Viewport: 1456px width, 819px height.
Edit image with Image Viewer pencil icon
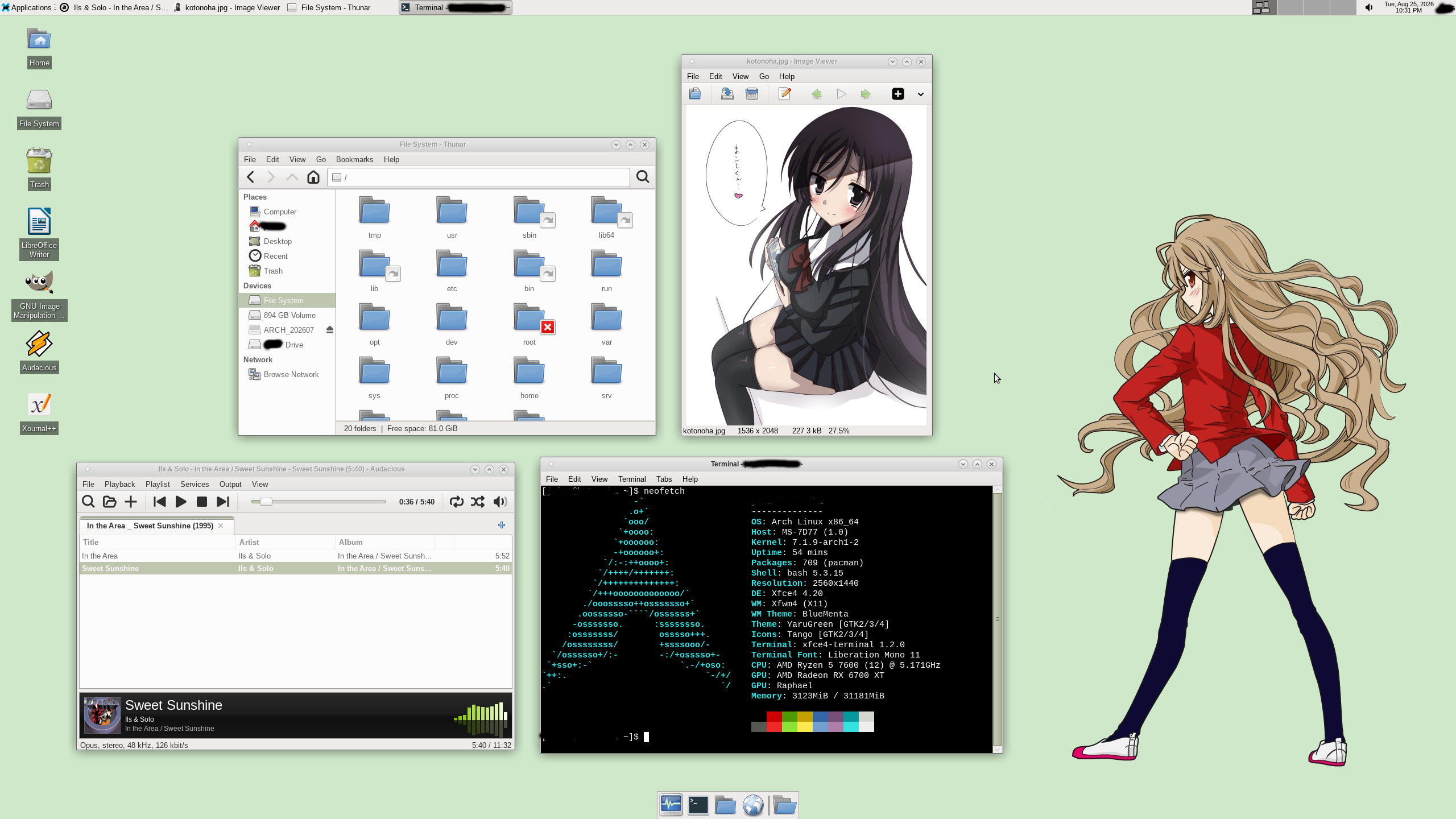click(785, 94)
